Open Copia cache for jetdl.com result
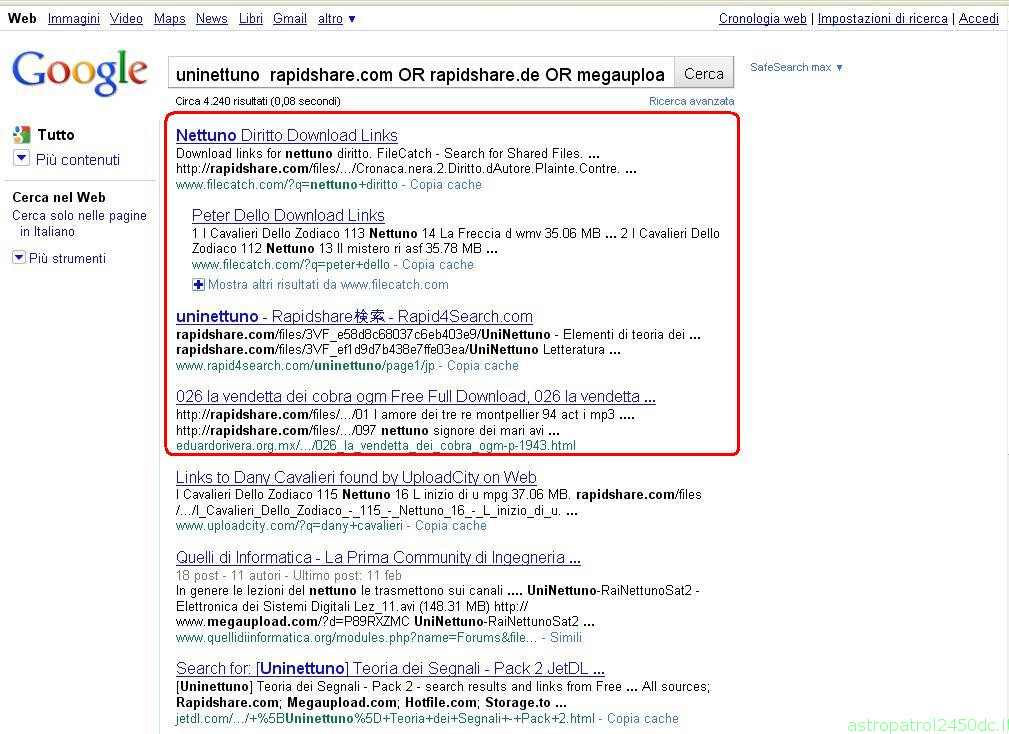Screen dimensions: 1009x734 [x=642, y=719]
